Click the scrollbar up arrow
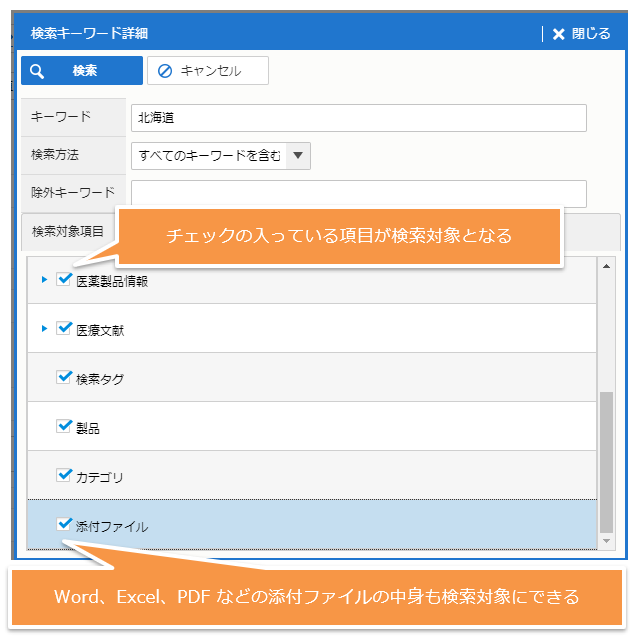 click(607, 266)
